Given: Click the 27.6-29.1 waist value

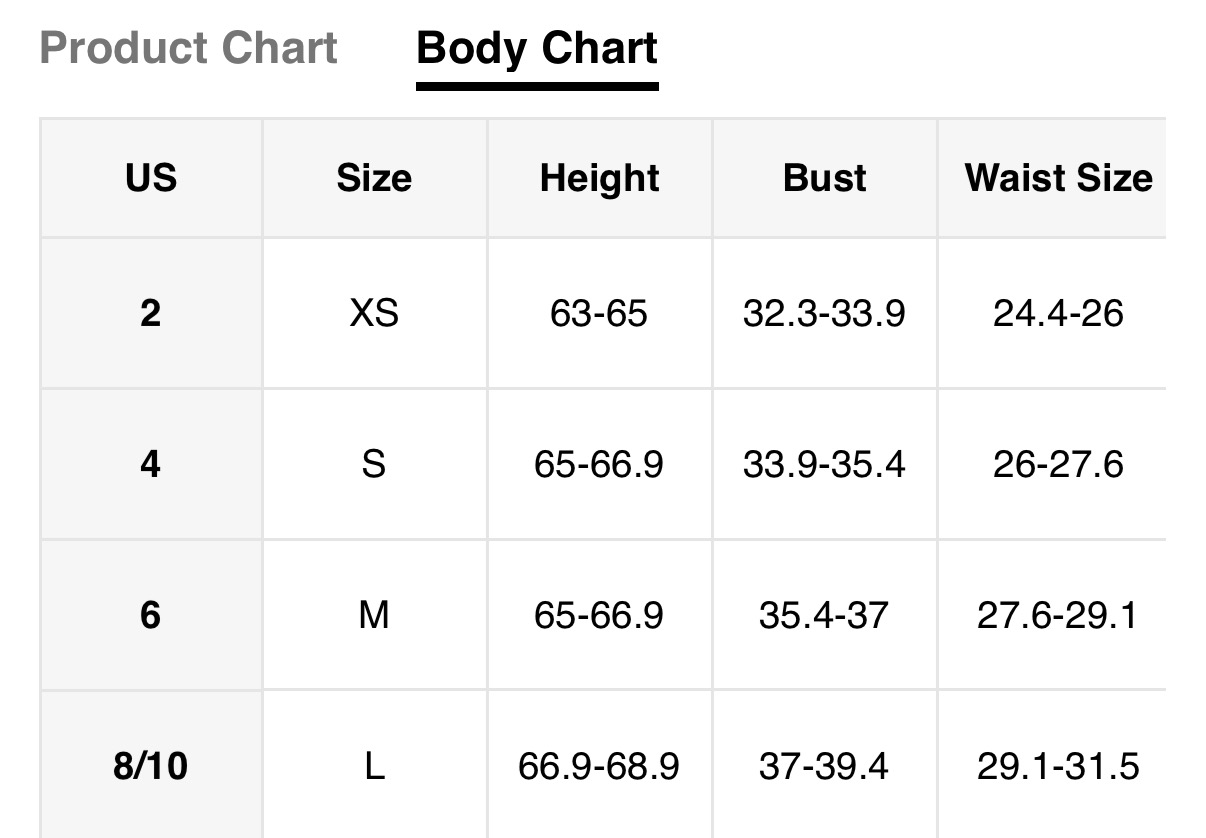Looking at the screenshot, I should pos(1057,615).
